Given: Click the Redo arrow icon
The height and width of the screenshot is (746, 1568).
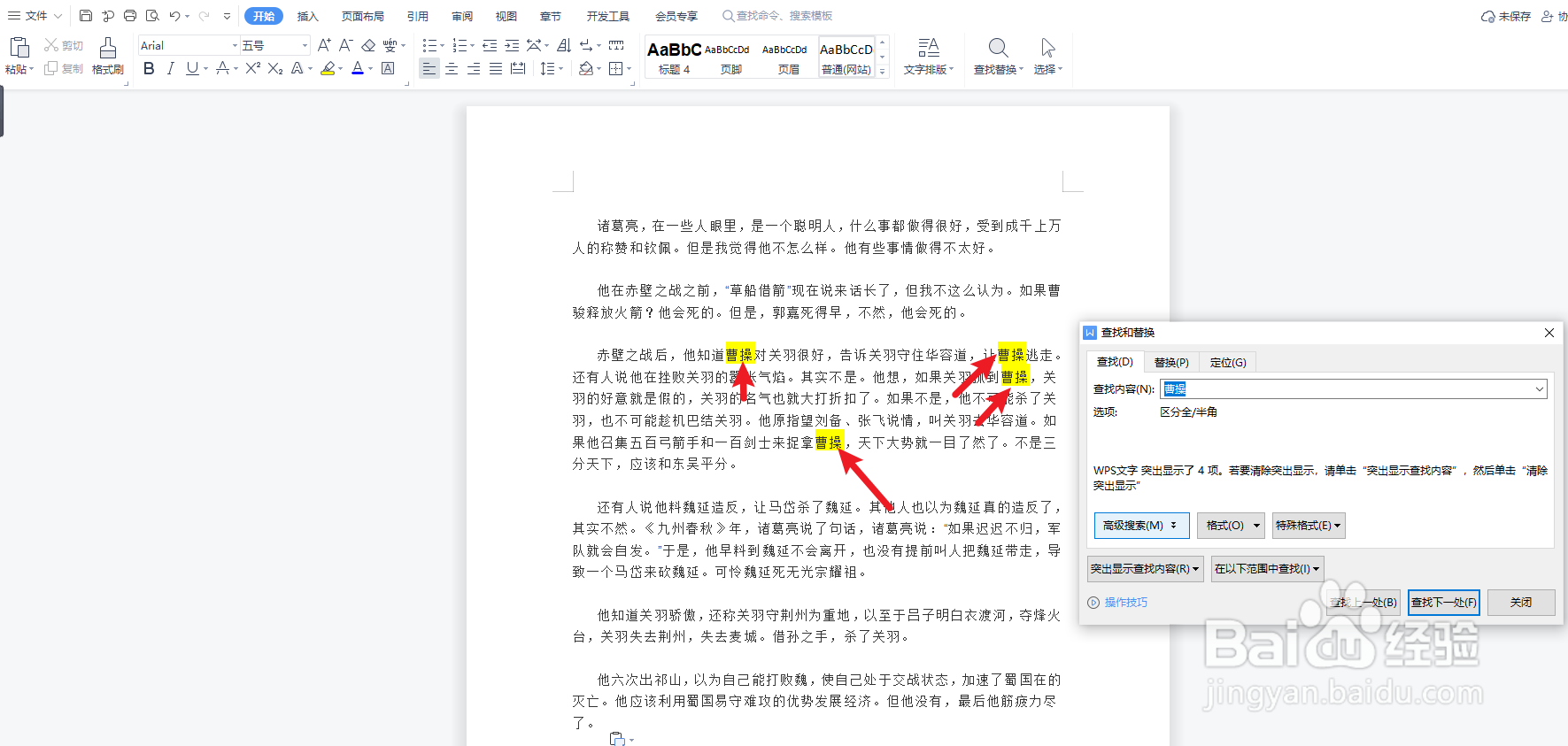Looking at the screenshot, I should pyautogui.click(x=205, y=16).
